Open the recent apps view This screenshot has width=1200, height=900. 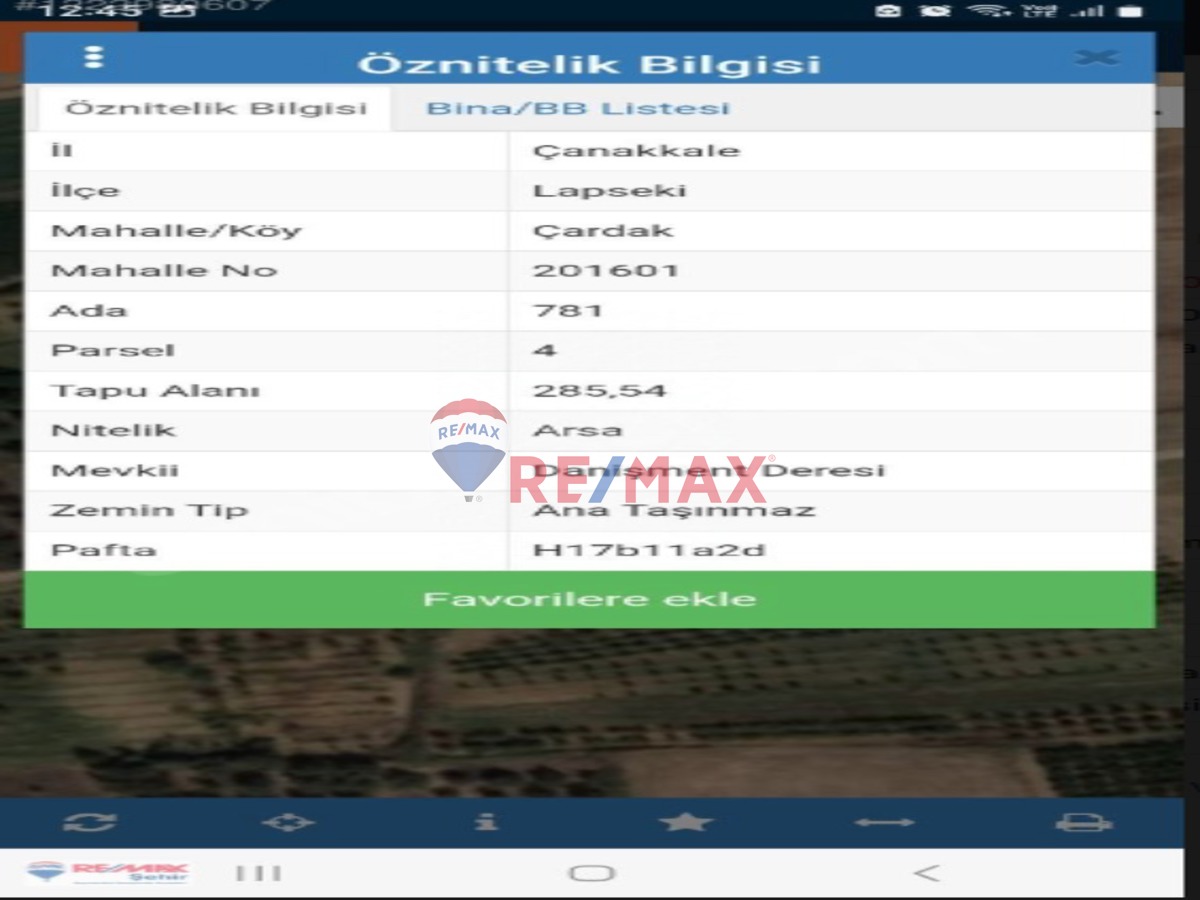258,872
